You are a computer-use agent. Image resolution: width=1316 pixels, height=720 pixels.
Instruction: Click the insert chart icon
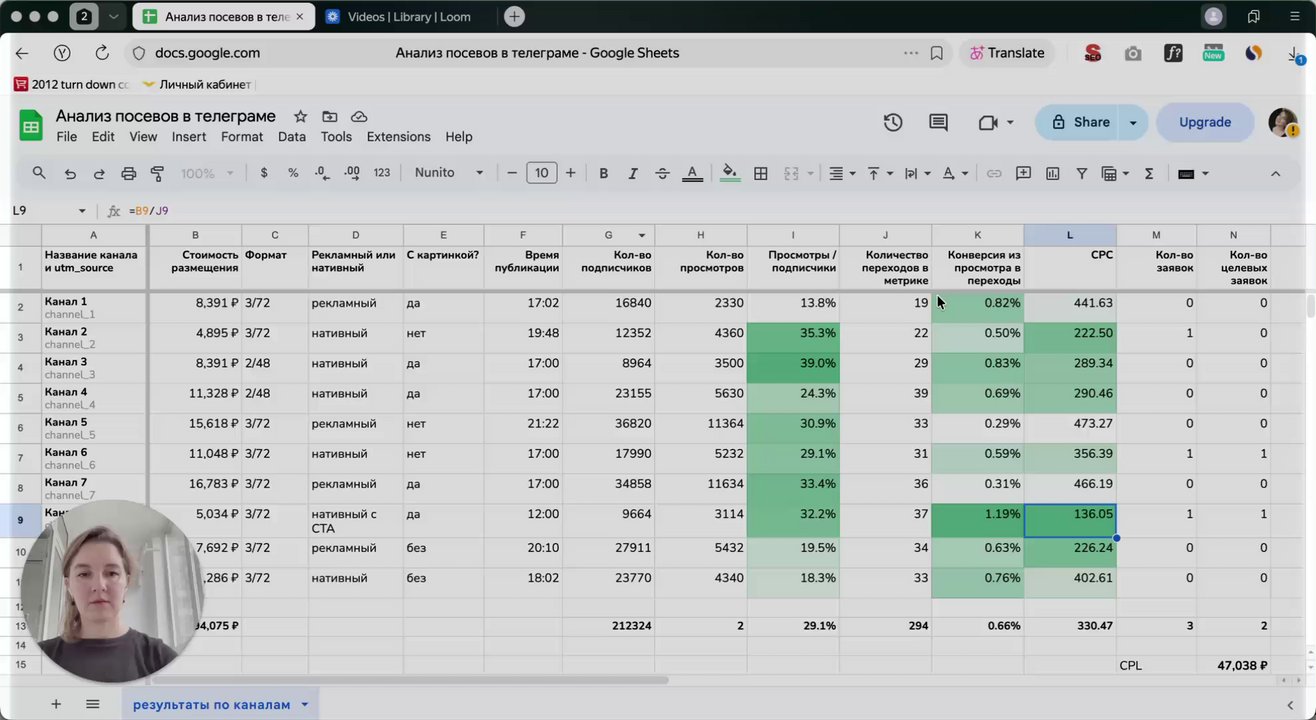(x=1052, y=173)
